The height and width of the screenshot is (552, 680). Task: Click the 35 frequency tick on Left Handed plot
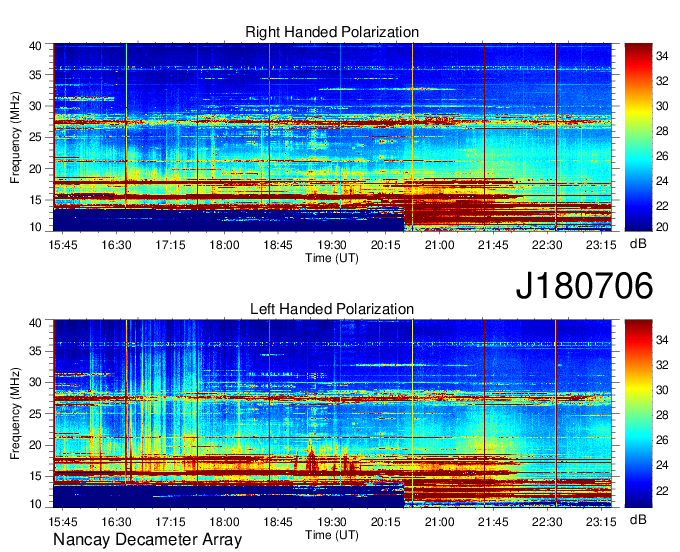tap(35, 351)
